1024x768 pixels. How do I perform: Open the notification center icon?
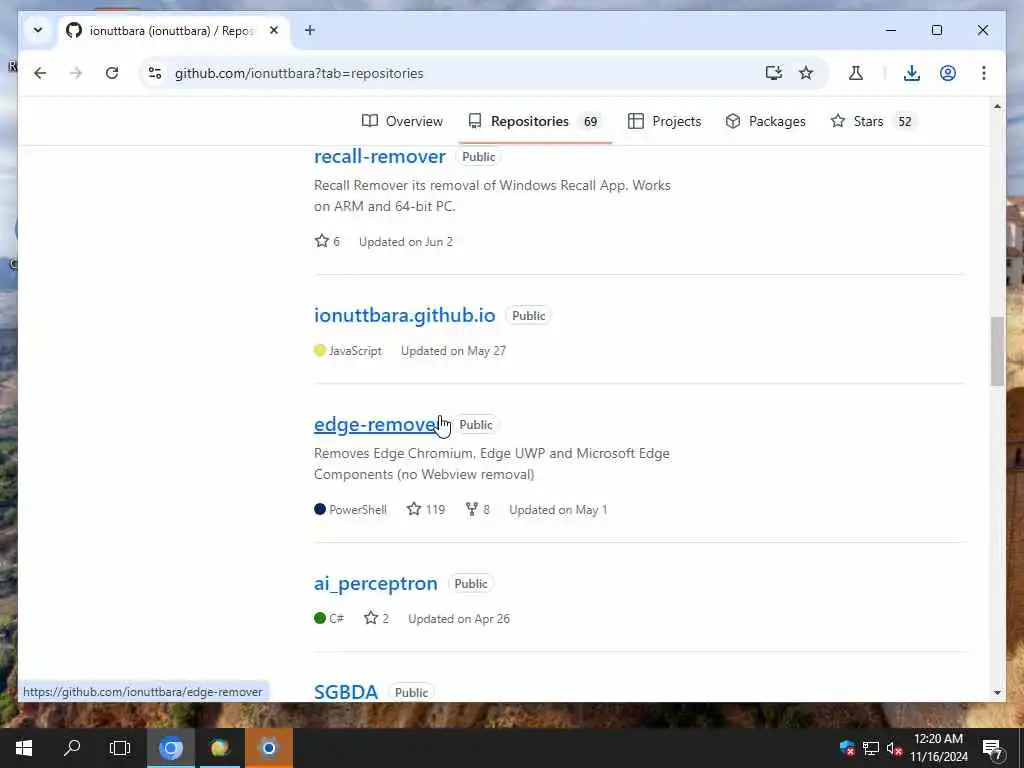pos(992,748)
